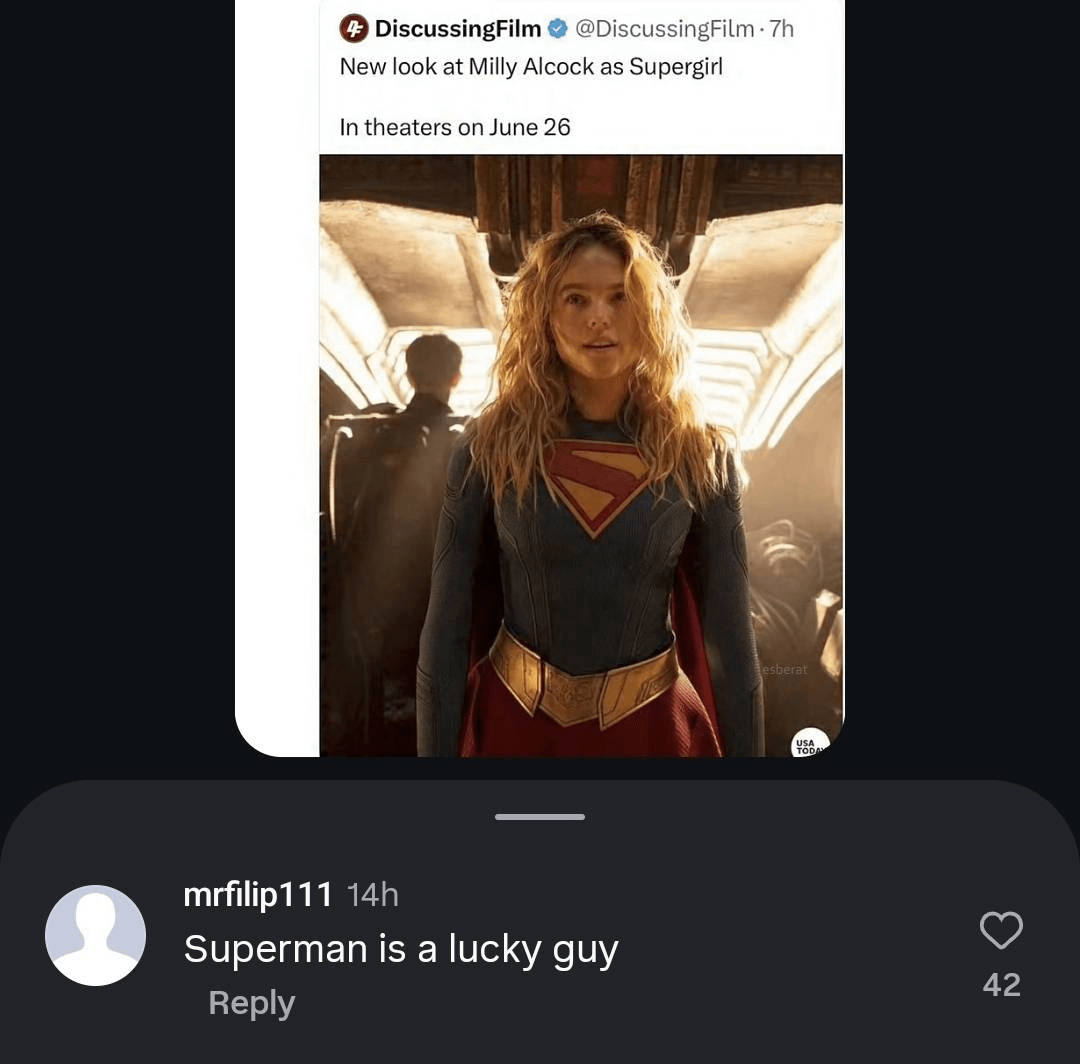
Task: Click the S emblem on the costume
Action: (x=595, y=482)
